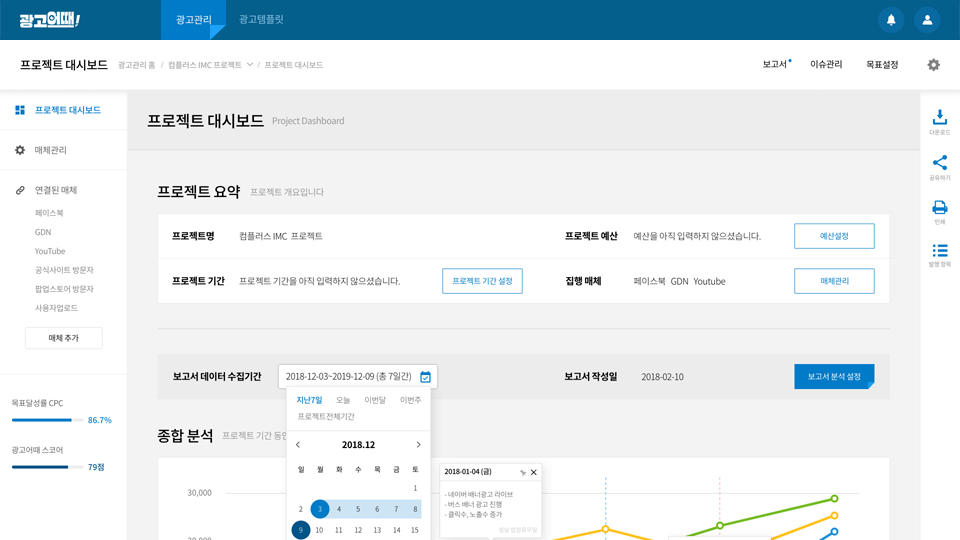Click the 매체관리 gear icon in sidebar

pos(20,150)
